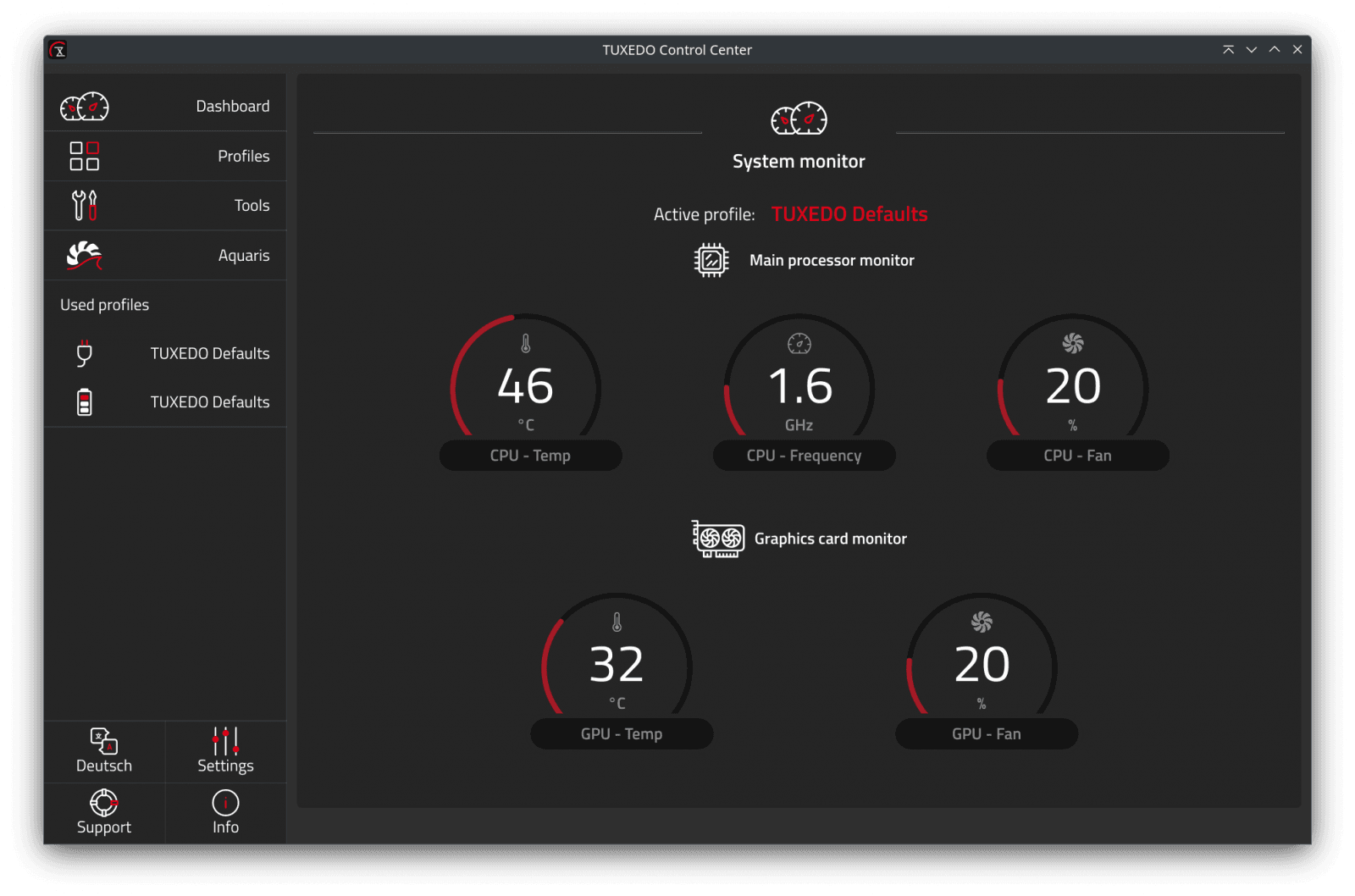1355x896 pixels.
Task: Open the Info button label
Action: tap(225, 827)
